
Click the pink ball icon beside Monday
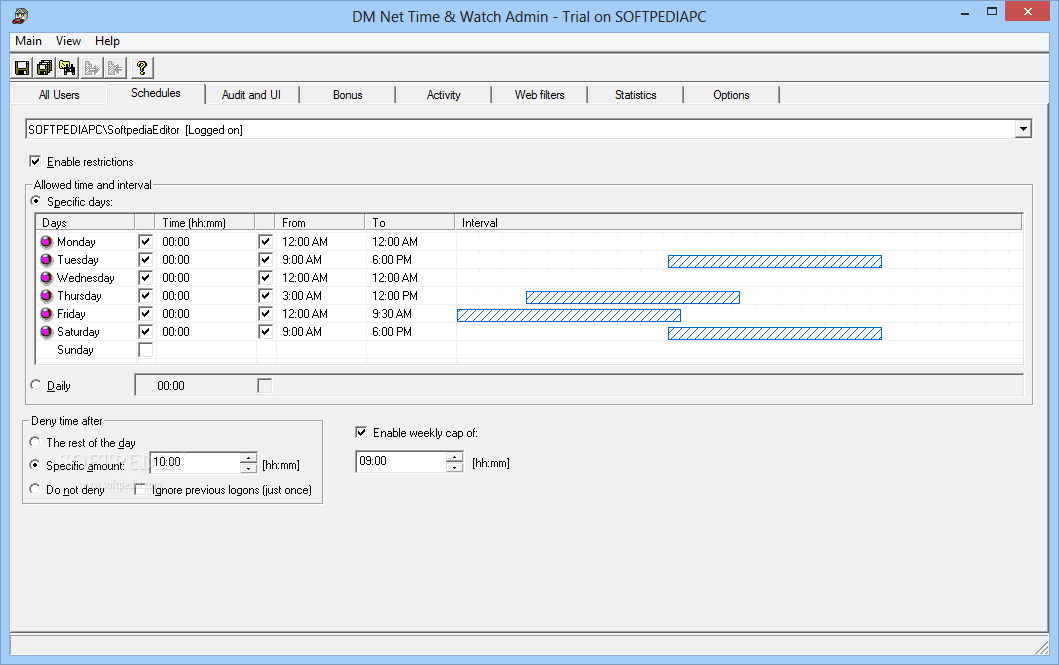click(x=47, y=242)
